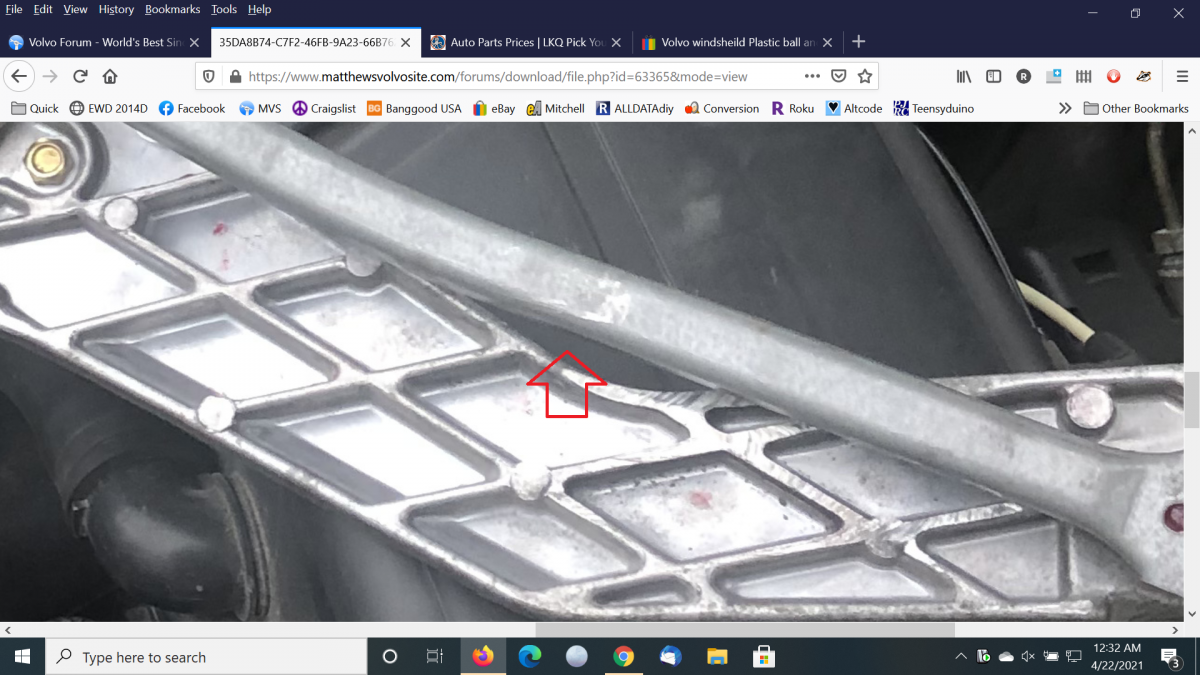Show hidden system tray icons
The height and width of the screenshot is (675, 1200).
pyautogui.click(x=961, y=657)
